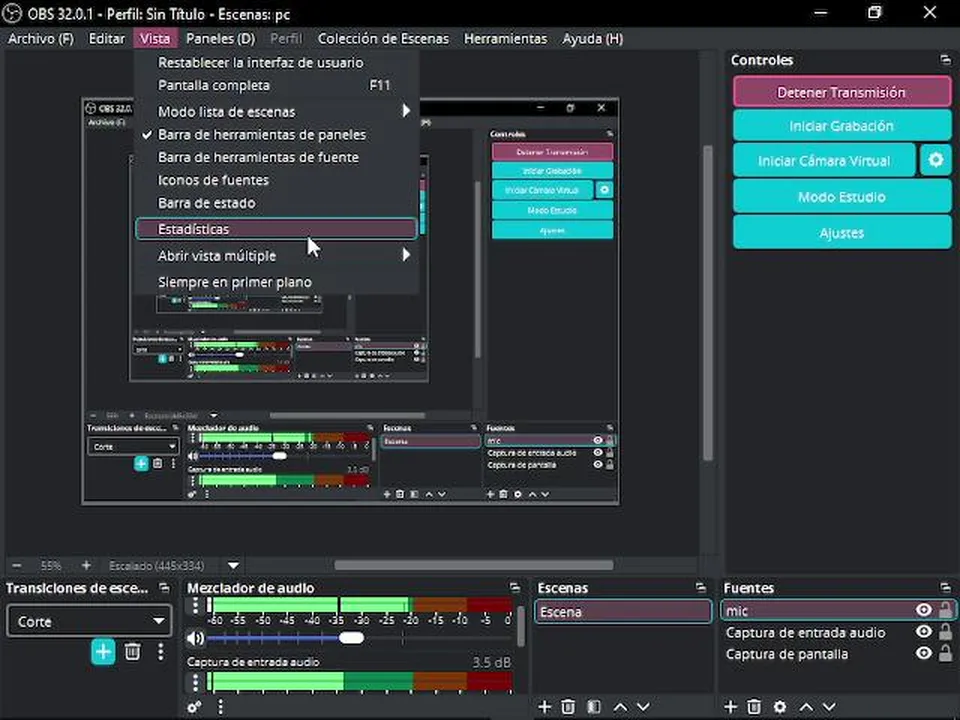Open first mixer channel three-dot options
960x720 pixels.
[195, 606]
